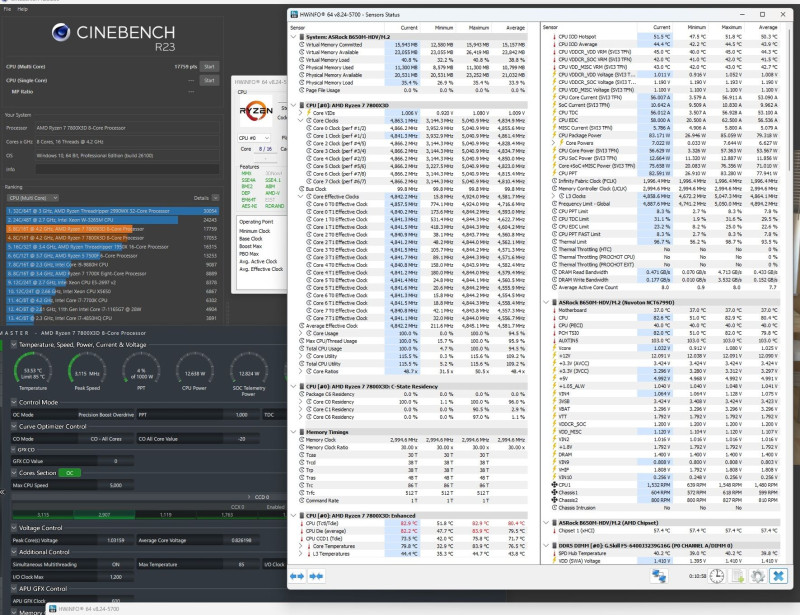Collapse Temperature, Speed, Power, Current & Voltage section
Viewport: 800px width, 615px height.
pos(14,345)
